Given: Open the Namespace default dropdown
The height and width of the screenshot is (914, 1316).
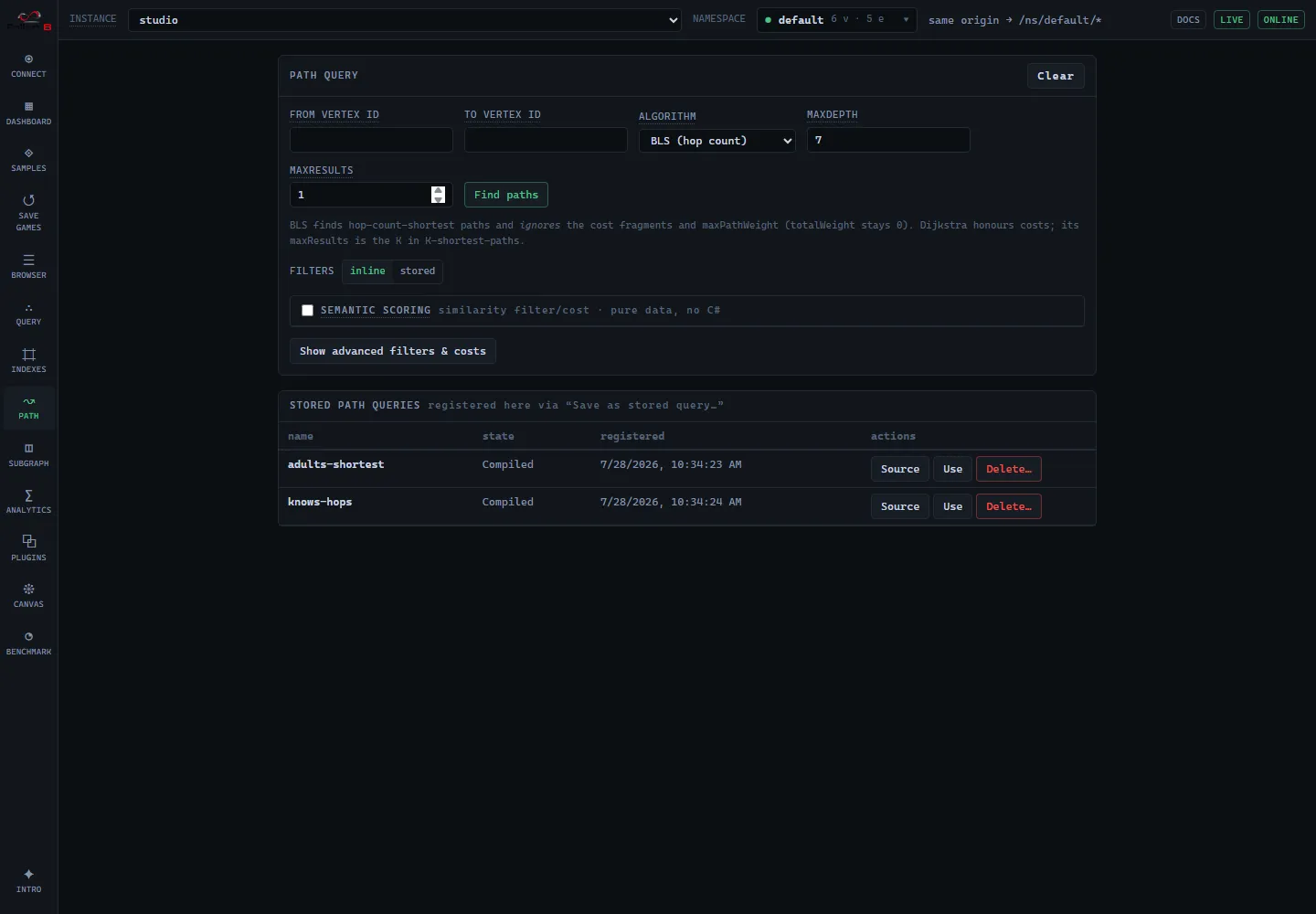Looking at the screenshot, I should [837, 20].
